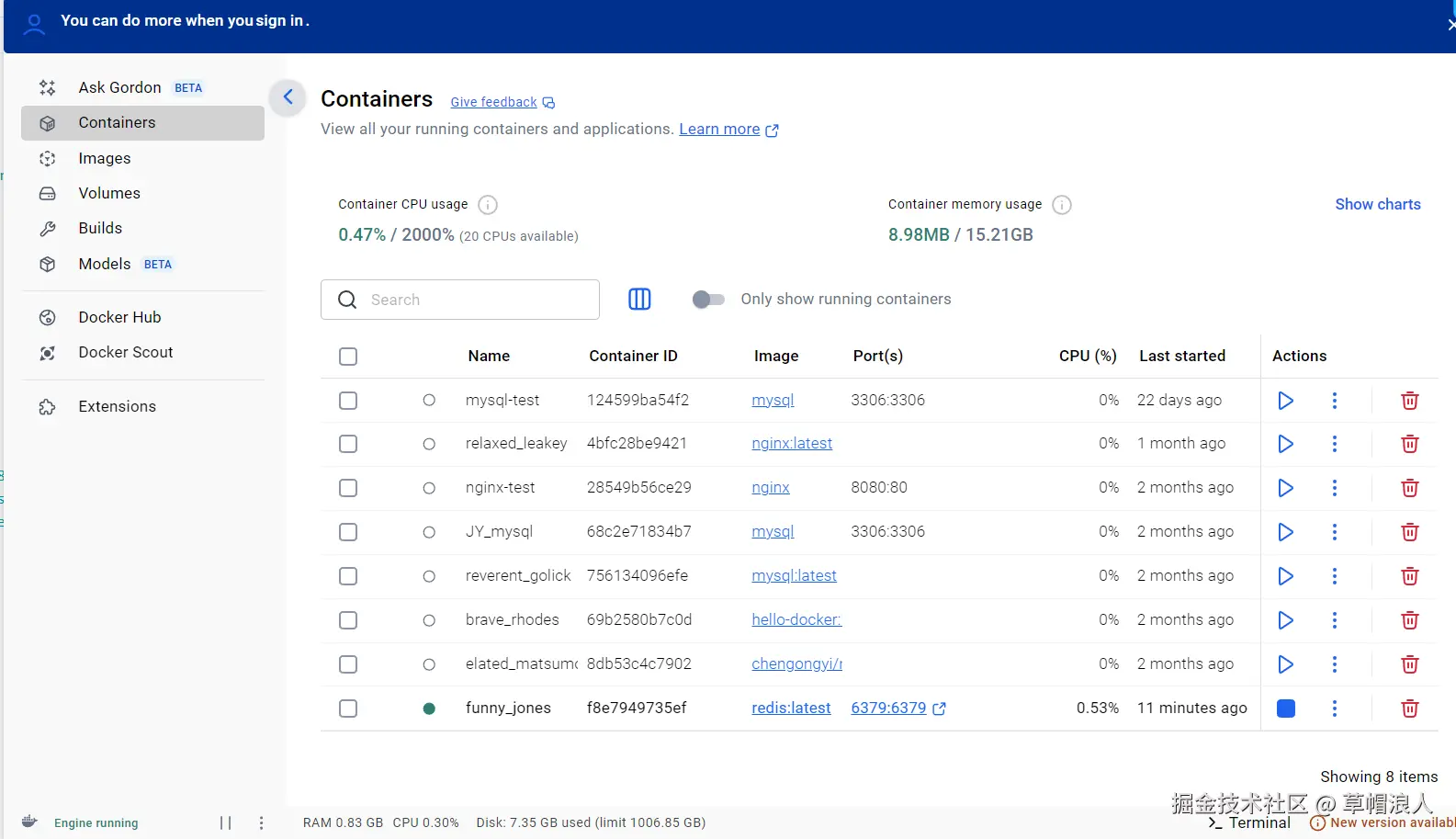
Task: Open more actions menu for elated_matsumoto
Action: [x=1335, y=664]
